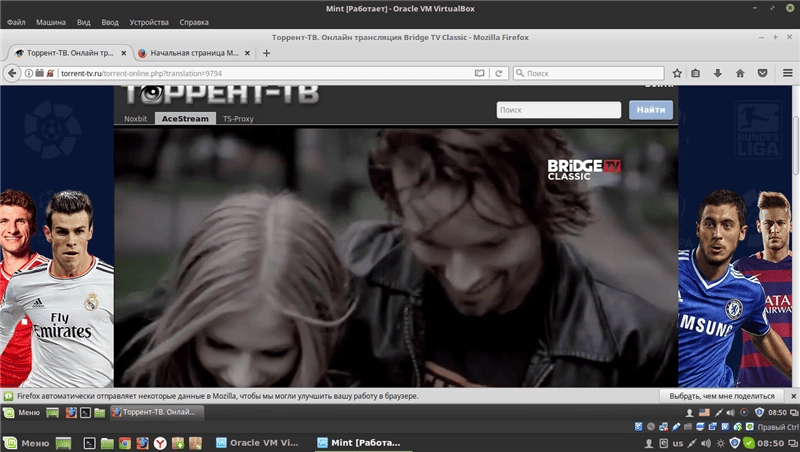
Task: Click the Найти button
Action: pyautogui.click(x=651, y=110)
